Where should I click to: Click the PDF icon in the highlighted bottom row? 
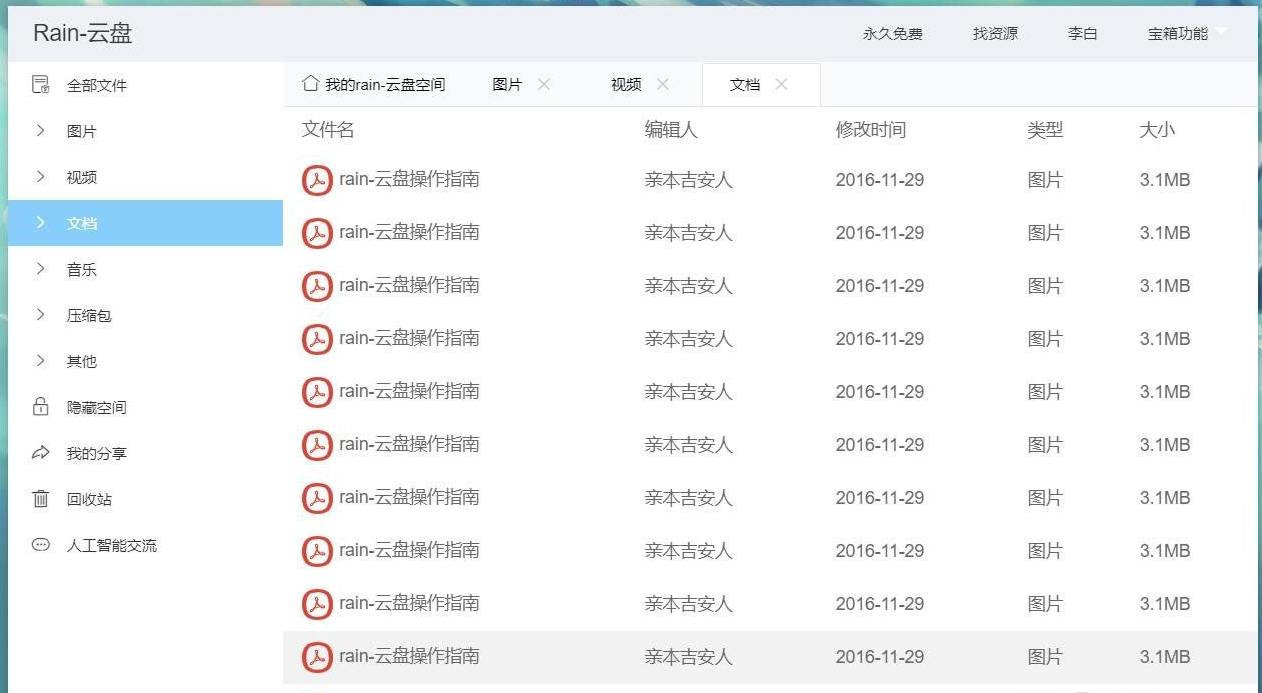tap(317, 657)
